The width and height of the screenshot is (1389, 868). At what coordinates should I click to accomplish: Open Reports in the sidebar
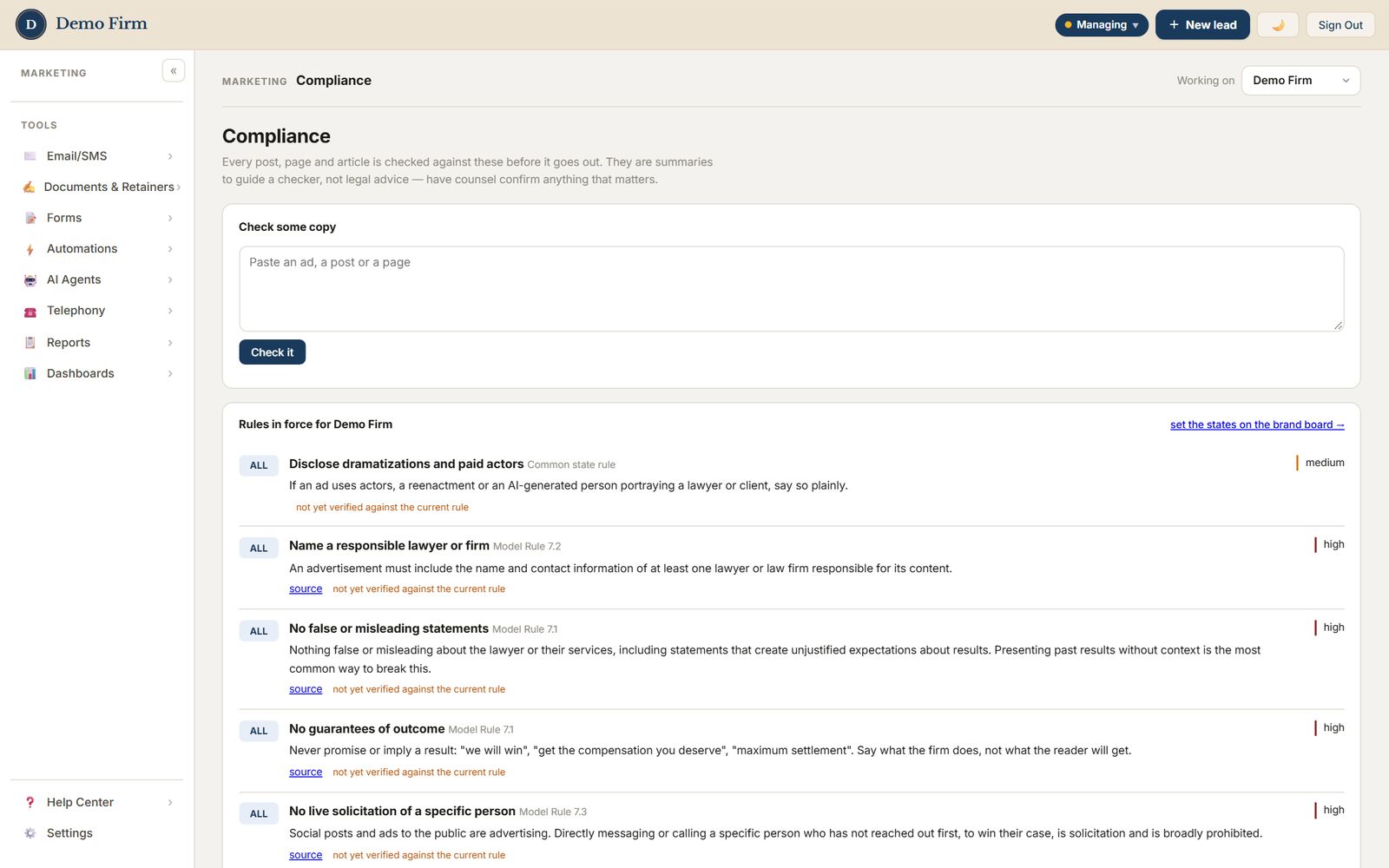96,343
